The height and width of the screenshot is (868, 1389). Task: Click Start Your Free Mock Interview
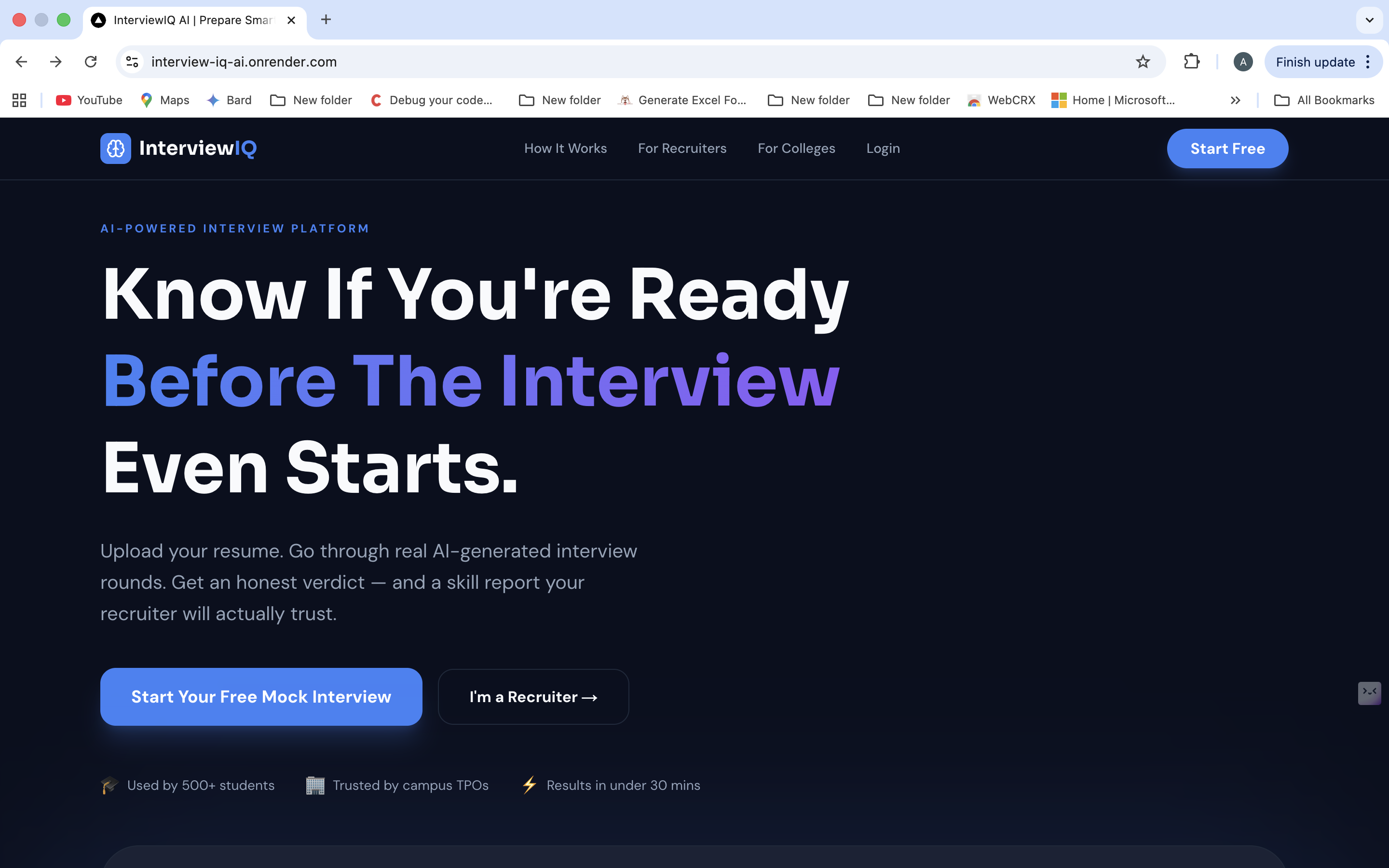[261, 696]
